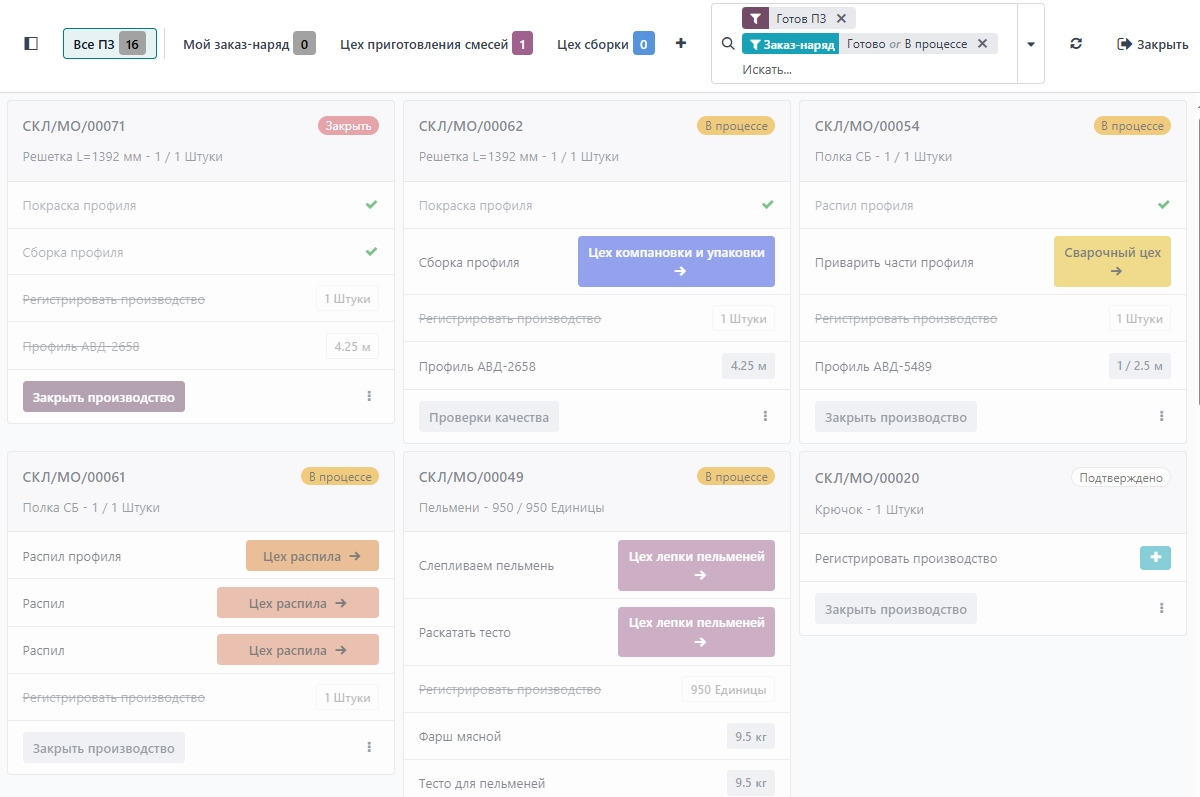Toggle Покраска профиля checkmark in СКЛ/МО/00071

click(371, 205)
